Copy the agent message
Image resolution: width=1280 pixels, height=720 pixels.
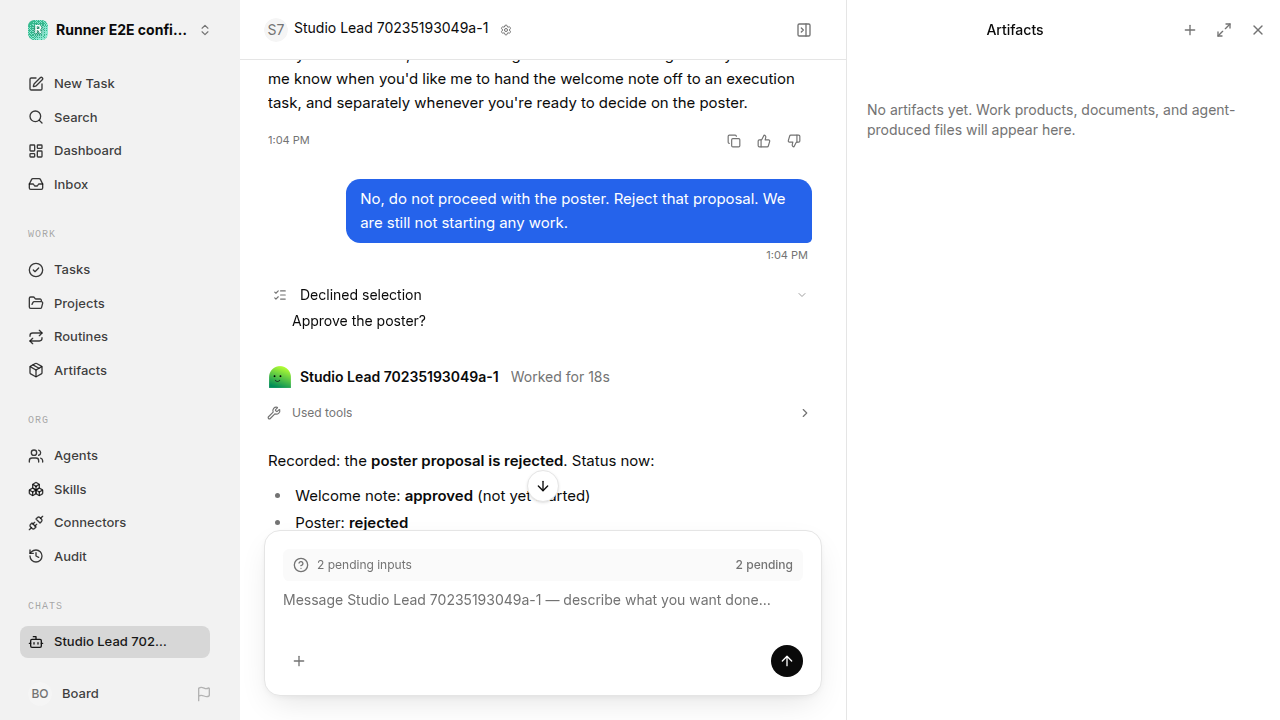pyautogui.click(x=734, y=141)
